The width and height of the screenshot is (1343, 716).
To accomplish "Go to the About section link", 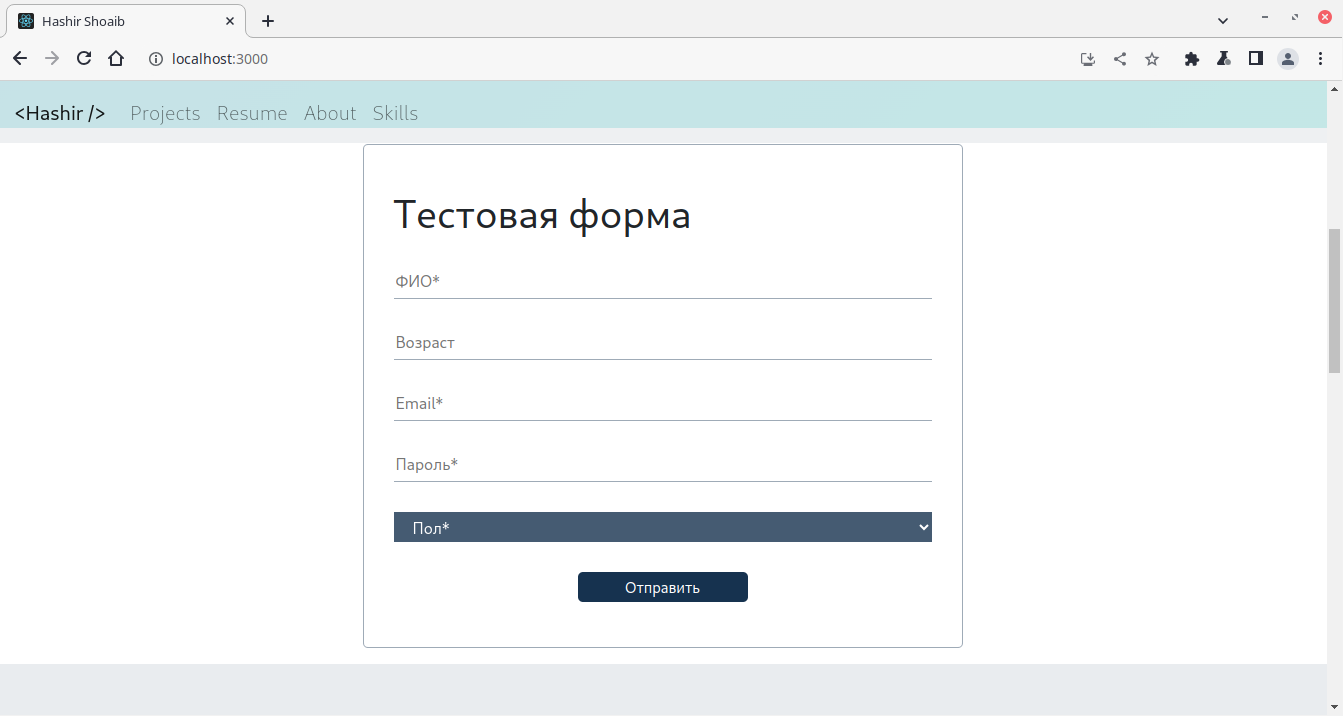I will 330,113.
